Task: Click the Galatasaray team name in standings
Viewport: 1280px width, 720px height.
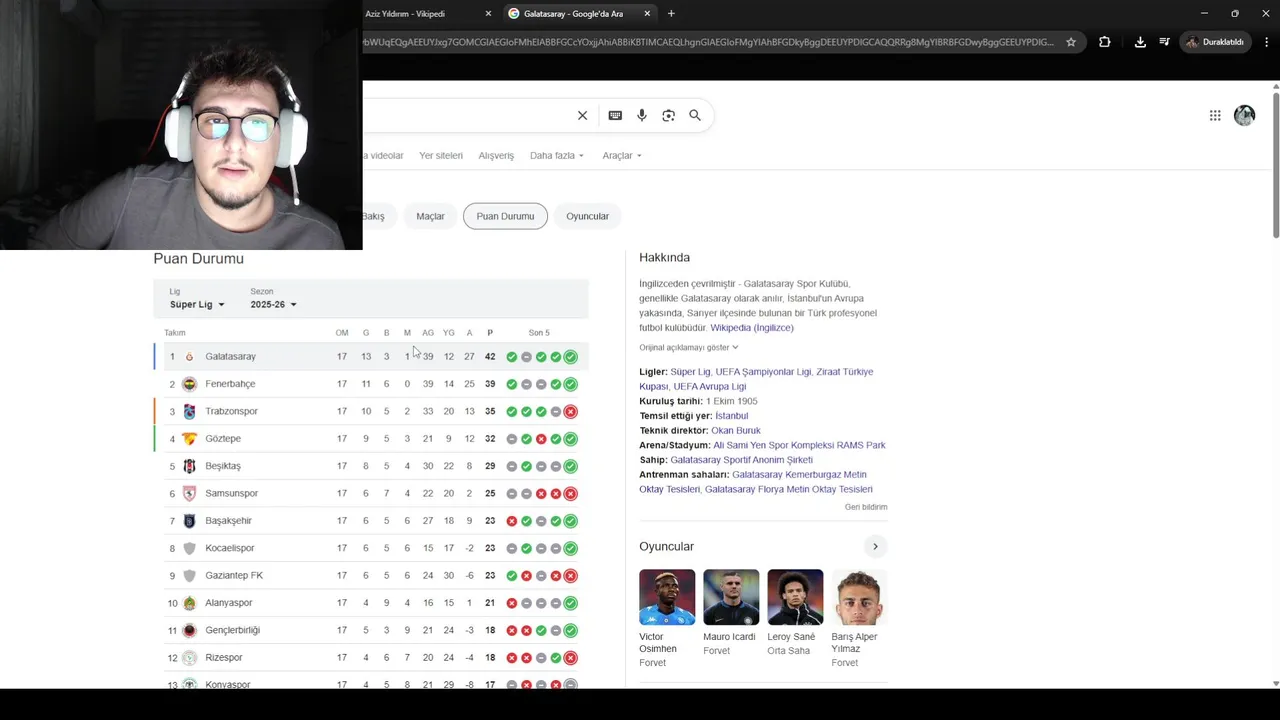Action: tap(230, 357)
